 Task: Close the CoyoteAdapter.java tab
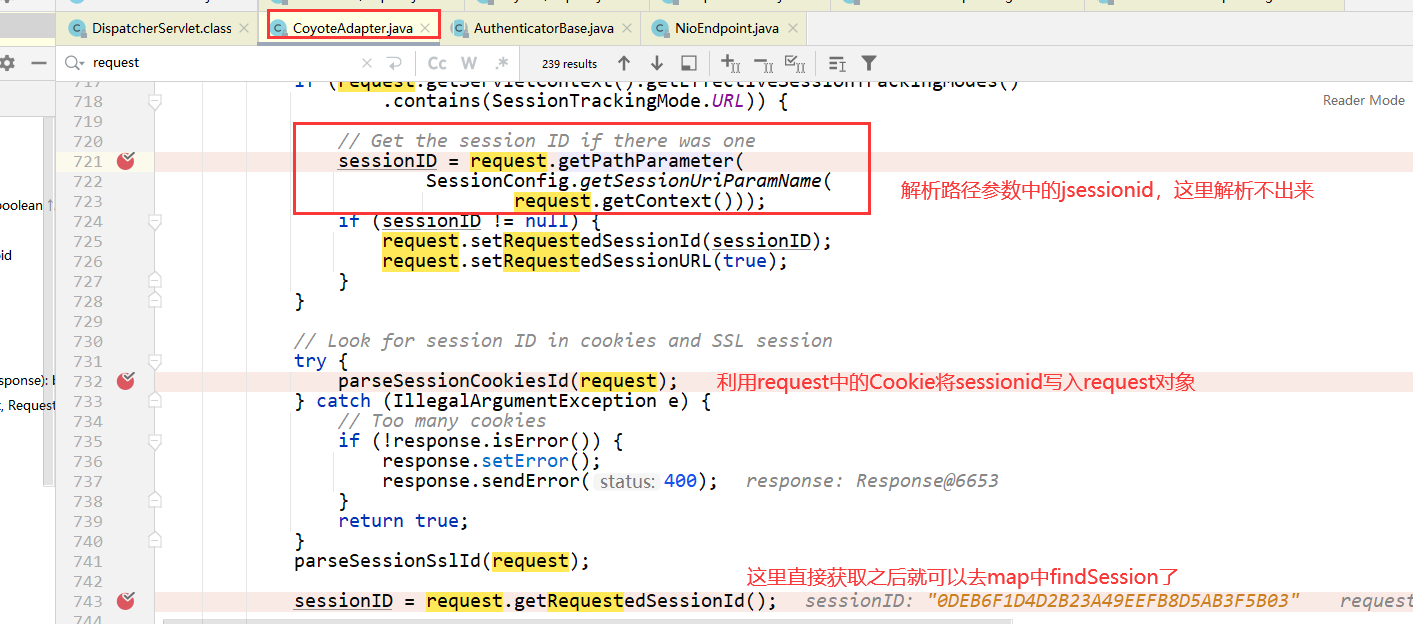point(426,28)
